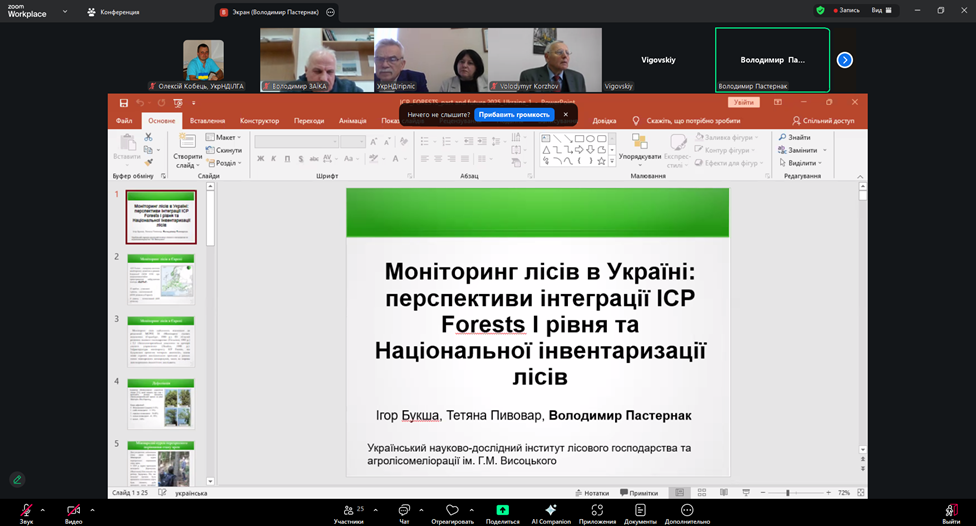Click Прибавить громкость button
The height and width of the screenshot is (526, 976).
pos(514,114)
